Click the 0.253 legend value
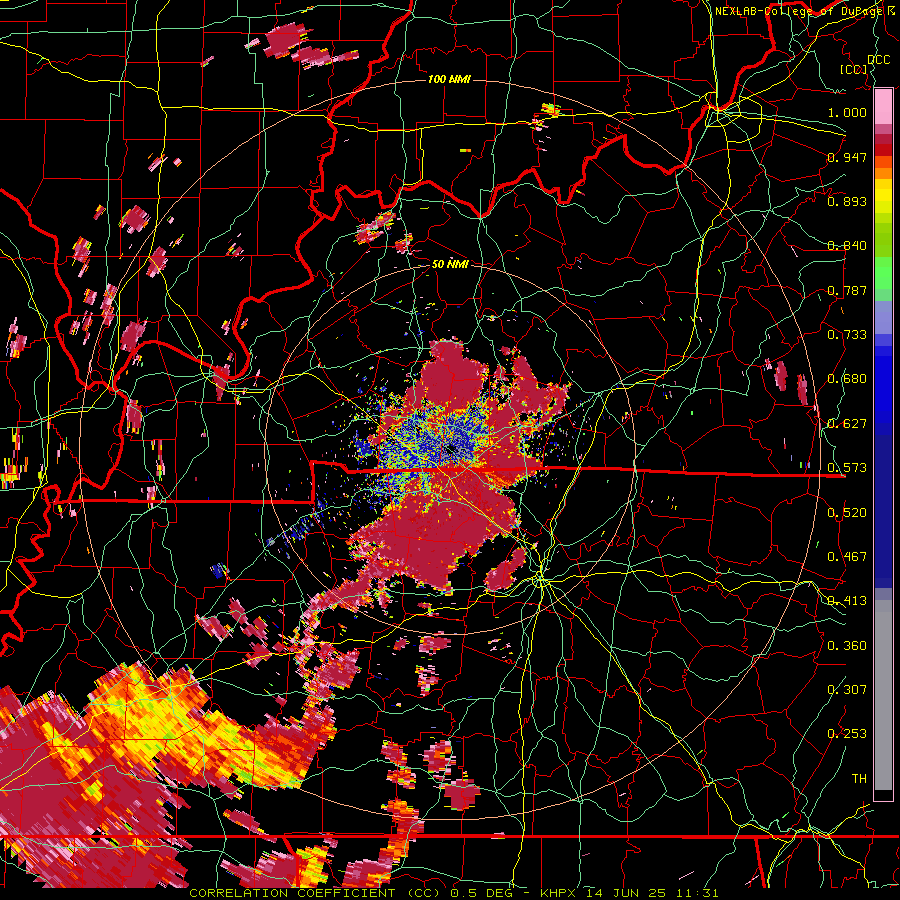The width and height of the screenshot is (900, 900). 847,734
